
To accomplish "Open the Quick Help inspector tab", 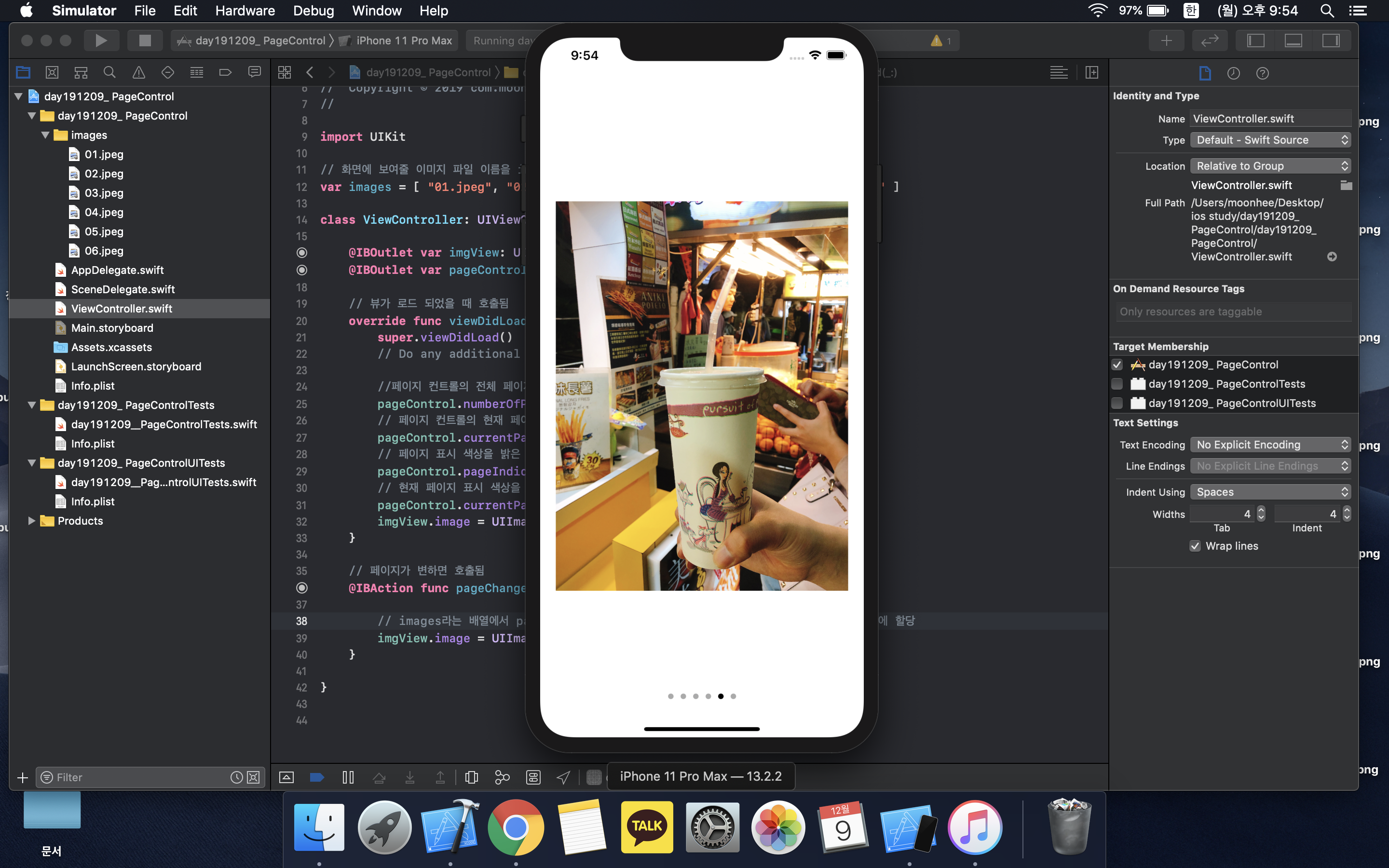I will coord(1262,73).
